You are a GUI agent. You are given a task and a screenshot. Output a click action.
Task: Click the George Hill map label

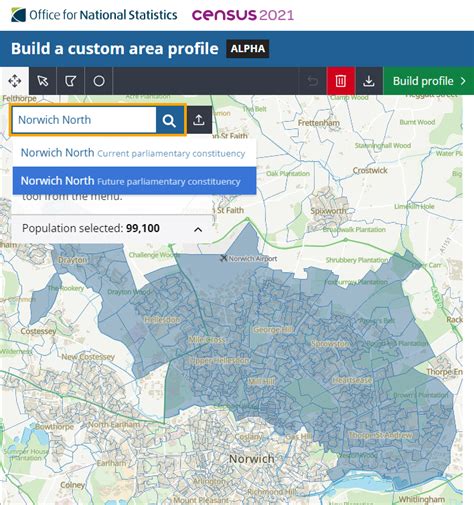[274, 330]
